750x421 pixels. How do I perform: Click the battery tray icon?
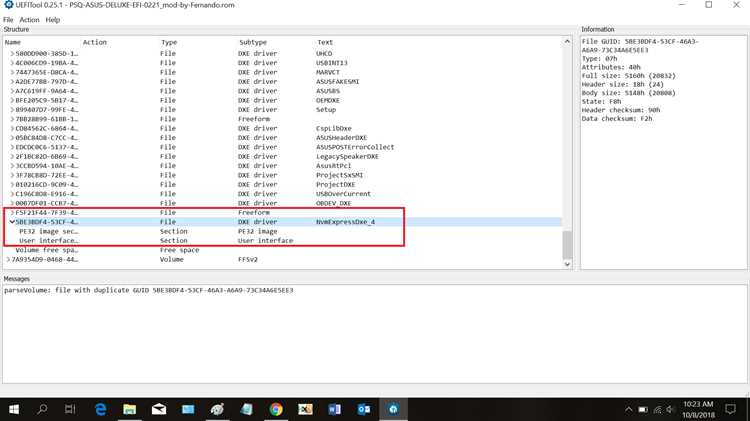tap(643, 410)
